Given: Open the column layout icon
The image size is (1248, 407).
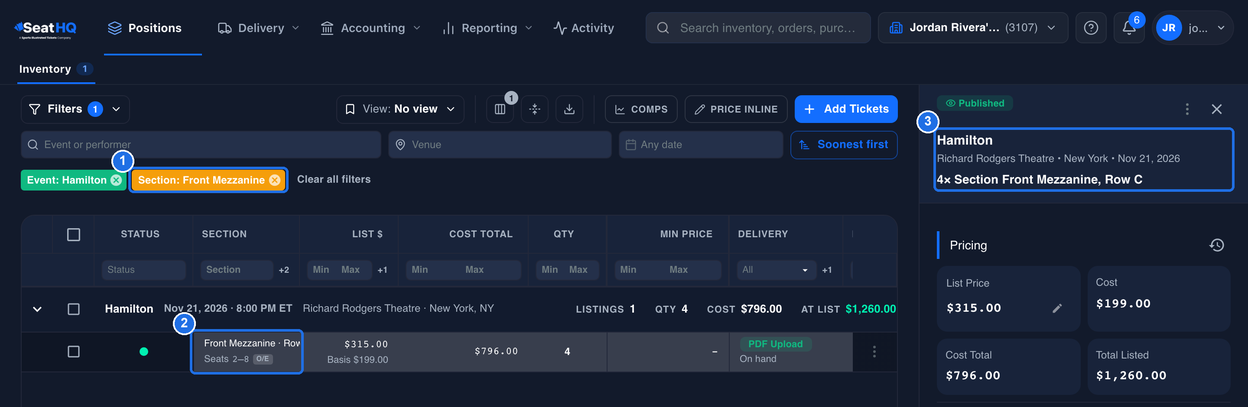Looking at the screenshot, I should tap(500, 109).
